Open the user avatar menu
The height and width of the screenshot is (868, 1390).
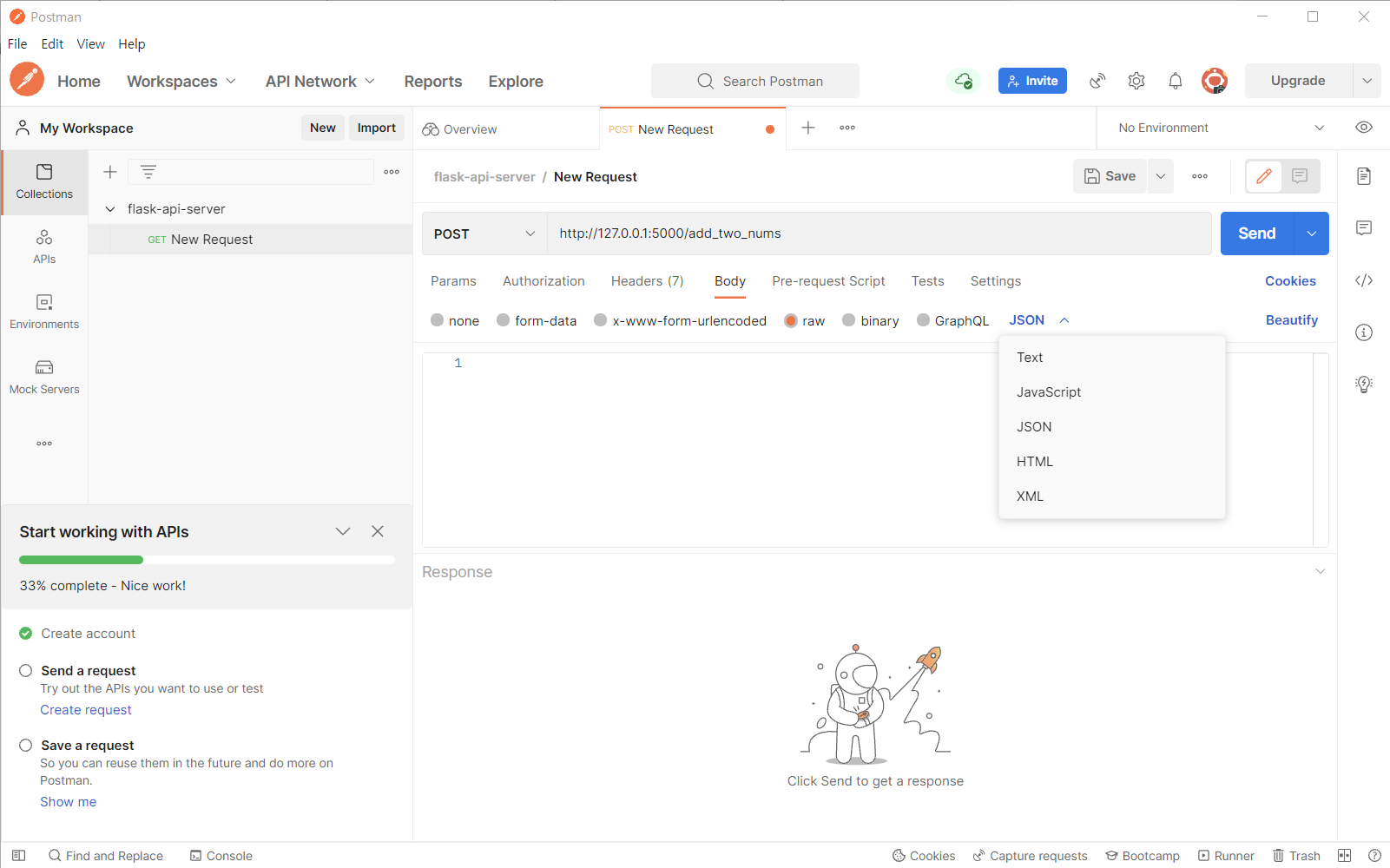[1215, 81]
